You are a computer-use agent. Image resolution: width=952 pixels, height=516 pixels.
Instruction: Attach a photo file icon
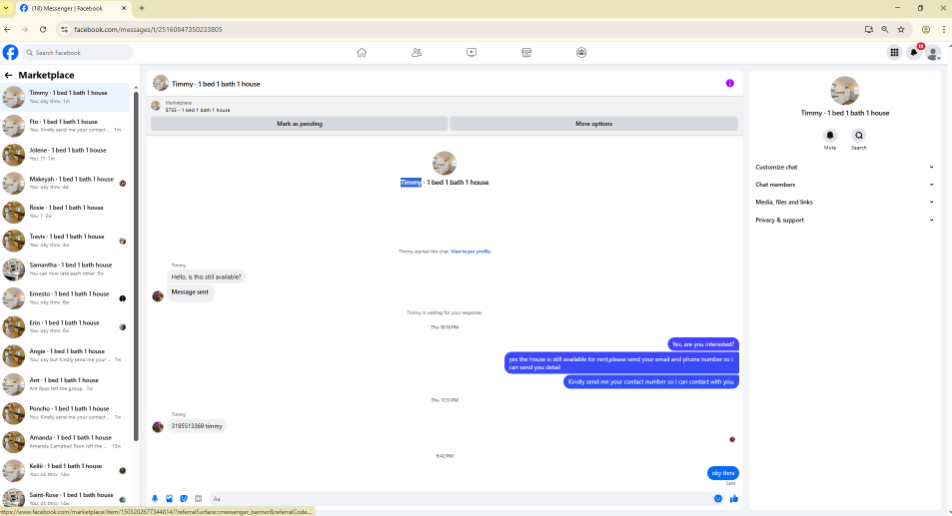tap(169, 498)
